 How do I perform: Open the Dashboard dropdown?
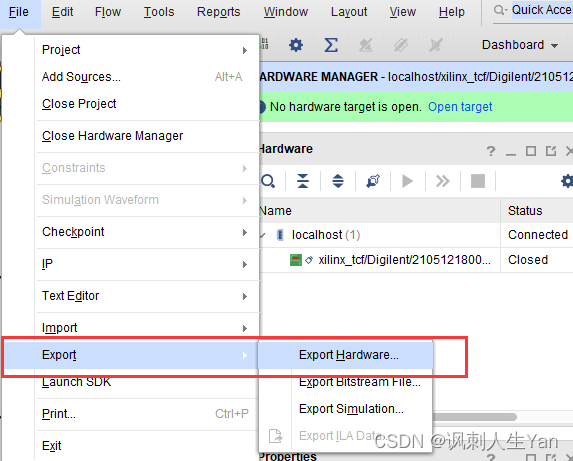pos(519,45)
